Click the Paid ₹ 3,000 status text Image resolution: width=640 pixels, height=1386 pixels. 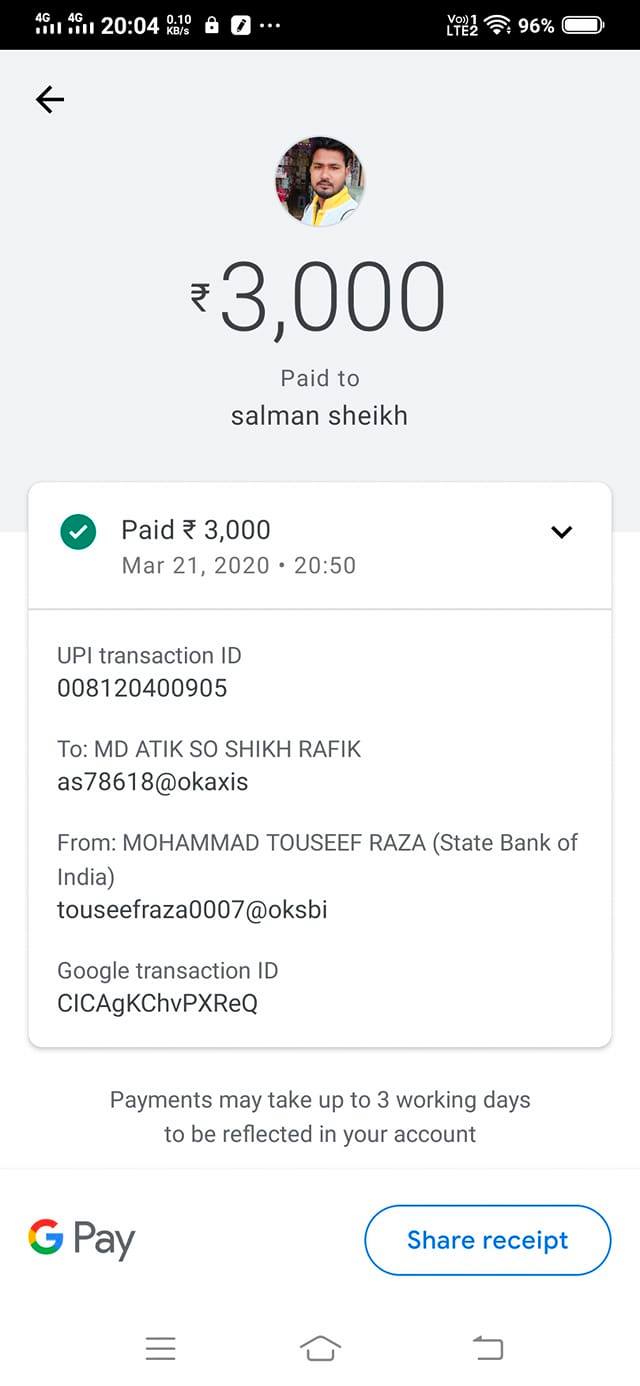click(x=196, y=530)
